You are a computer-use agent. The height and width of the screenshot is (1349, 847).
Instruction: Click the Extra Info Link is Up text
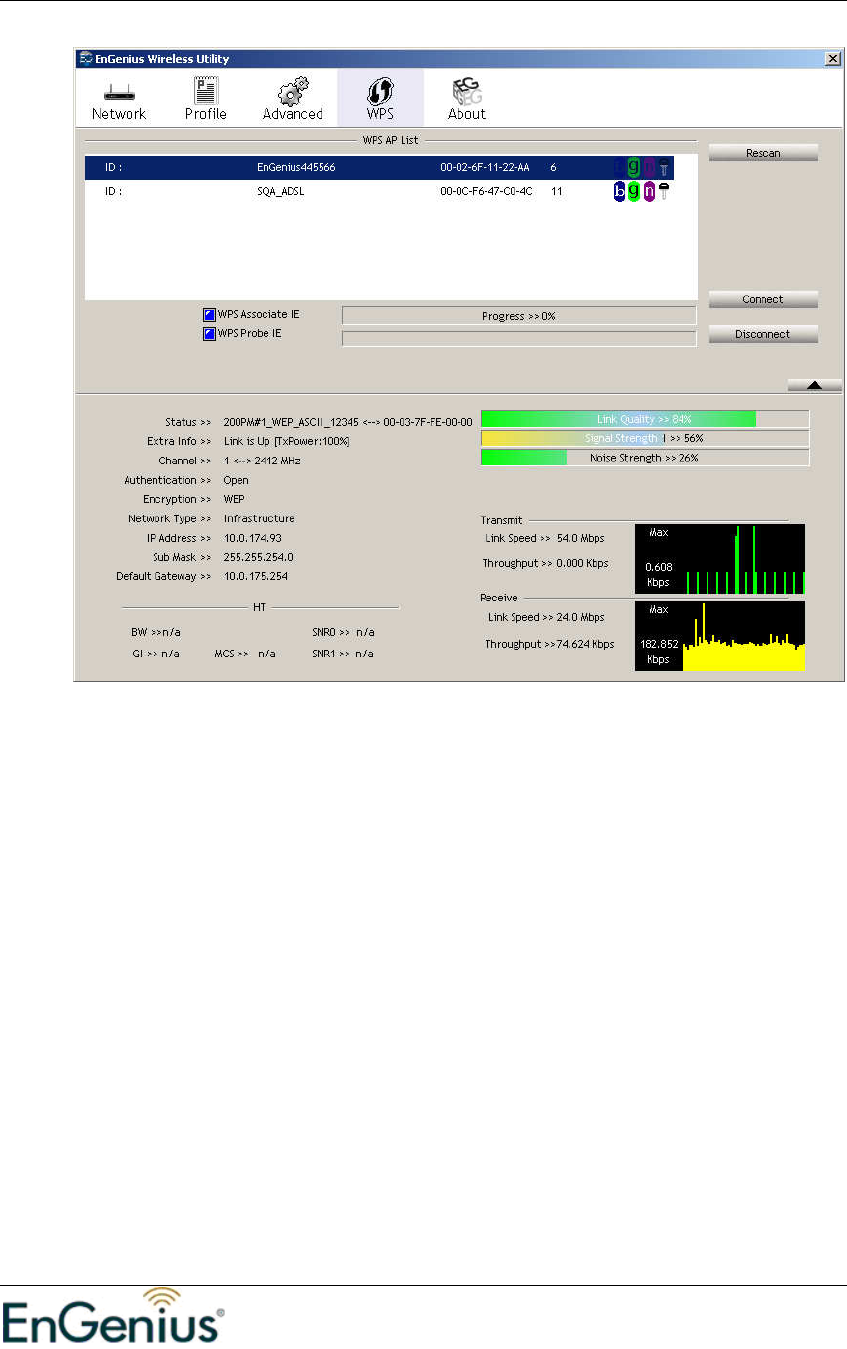(286, 441)
